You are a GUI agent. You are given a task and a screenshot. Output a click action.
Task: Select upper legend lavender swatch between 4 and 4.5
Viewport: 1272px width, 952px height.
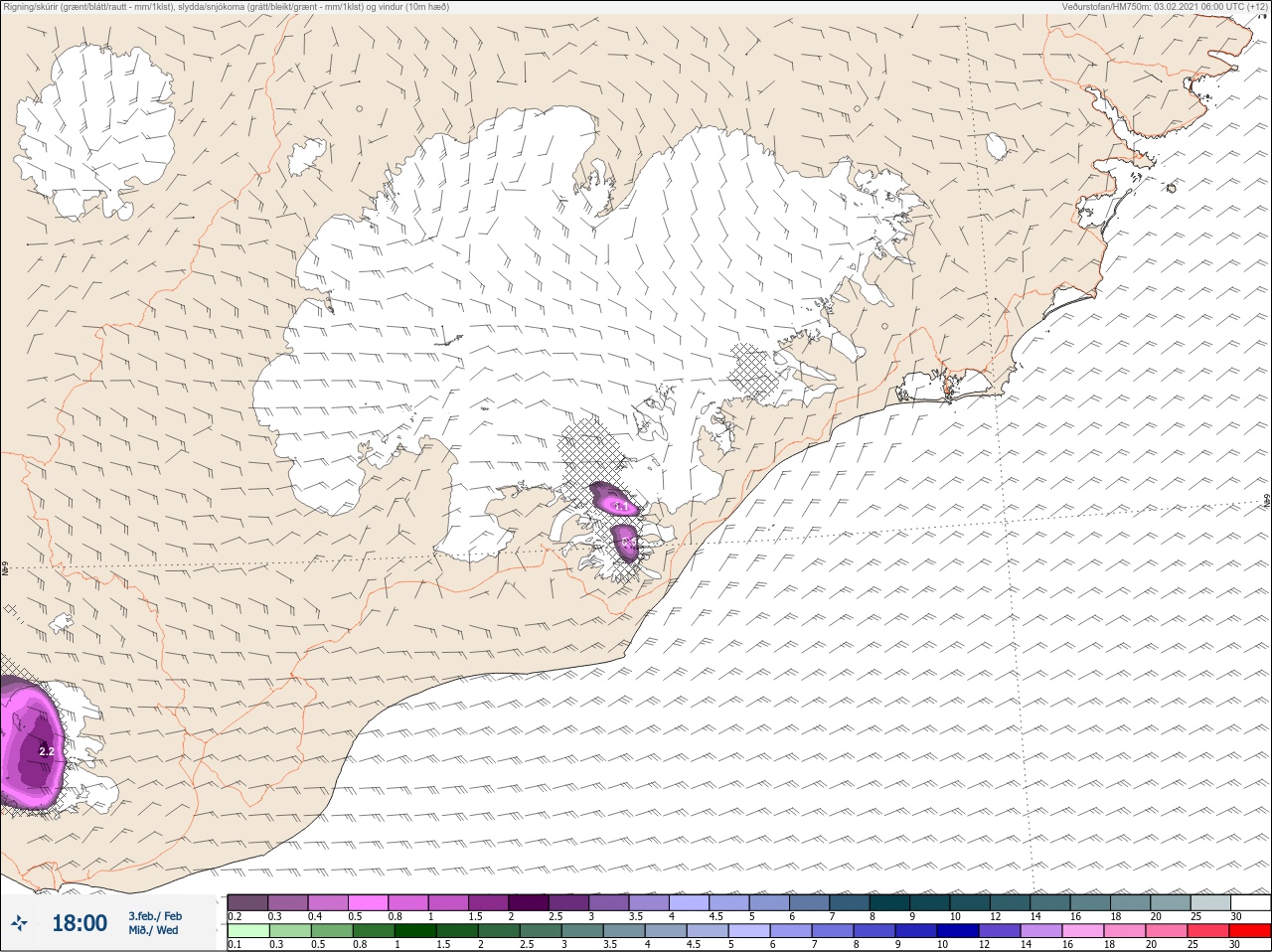690,902
